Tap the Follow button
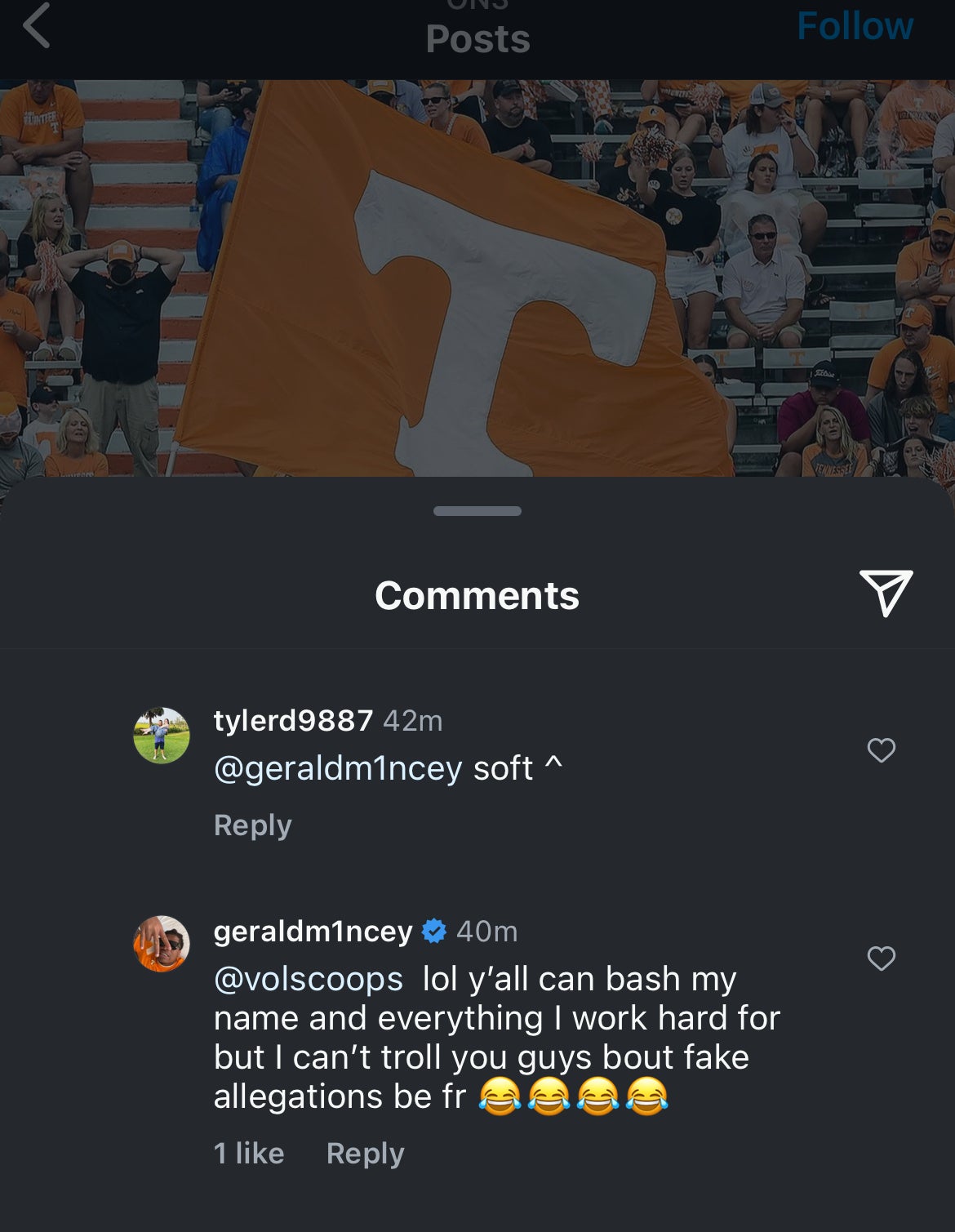 pos(854,26)
